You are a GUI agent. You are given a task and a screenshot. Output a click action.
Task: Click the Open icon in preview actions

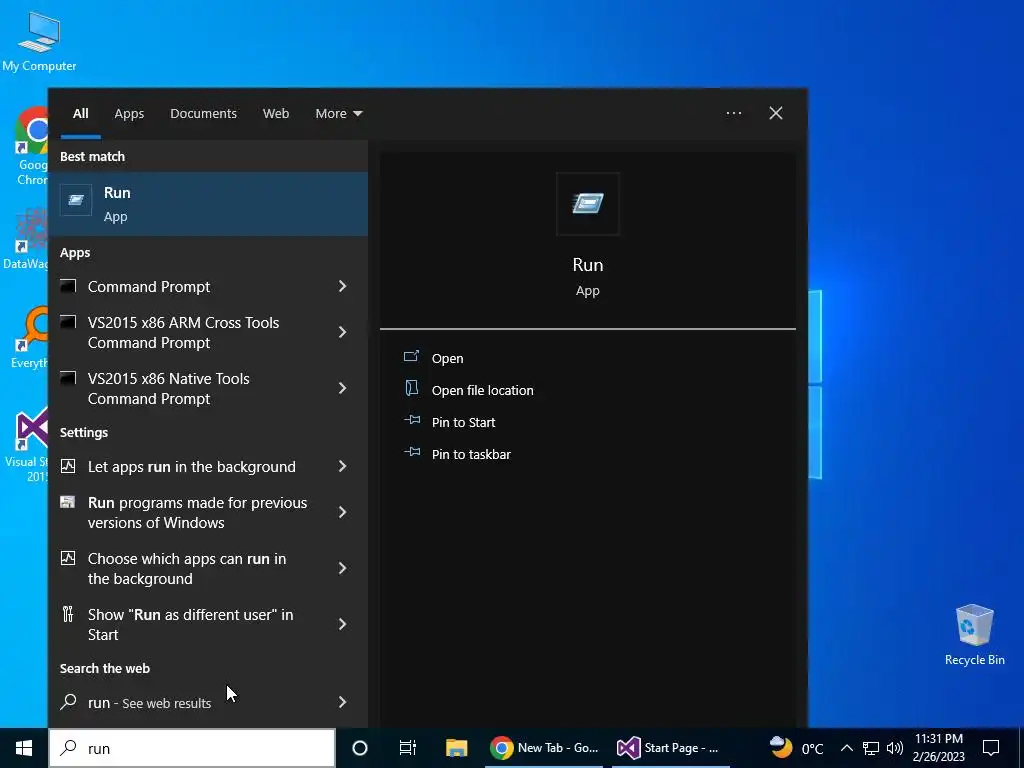pos(411,357)
